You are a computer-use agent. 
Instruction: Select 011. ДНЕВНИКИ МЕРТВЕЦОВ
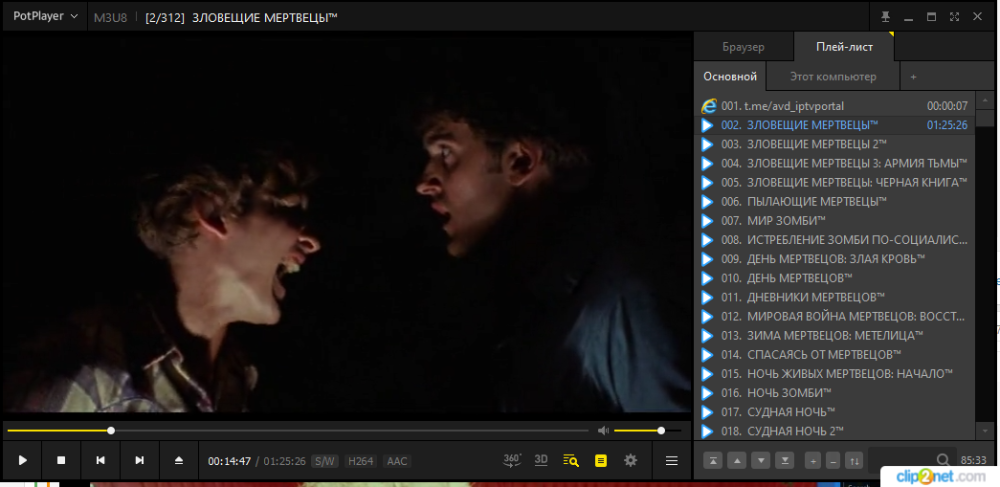[x=834, y=297]
